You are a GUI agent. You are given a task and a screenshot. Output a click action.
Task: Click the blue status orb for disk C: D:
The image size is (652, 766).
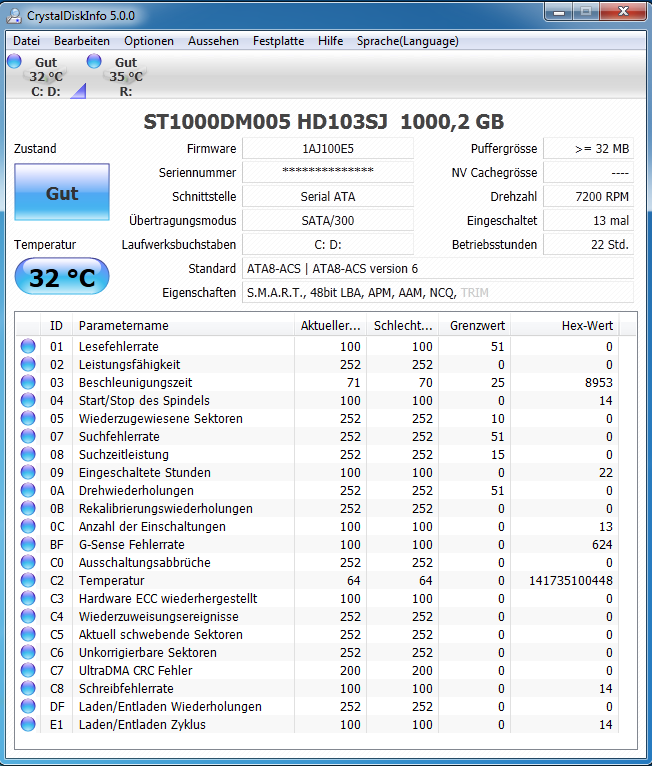(14, 61)
